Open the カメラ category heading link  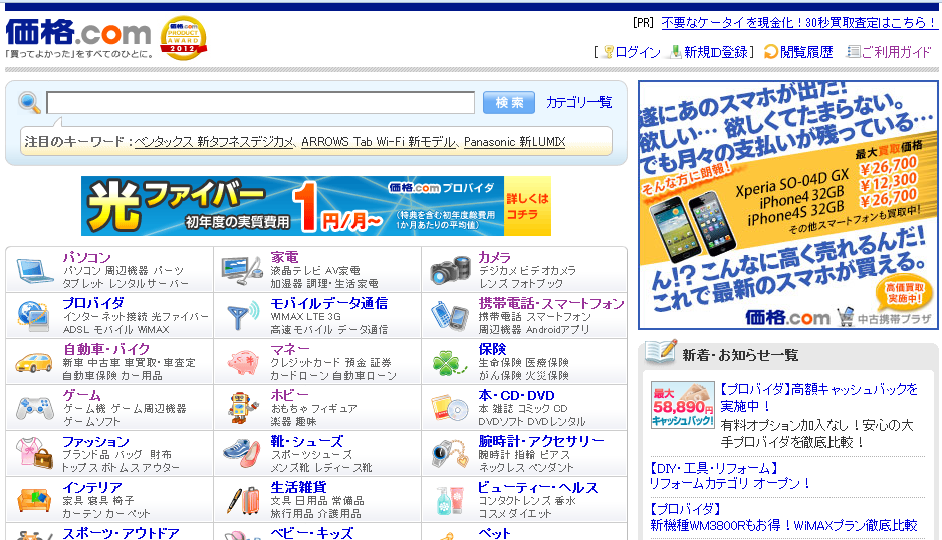click(494, 257)
